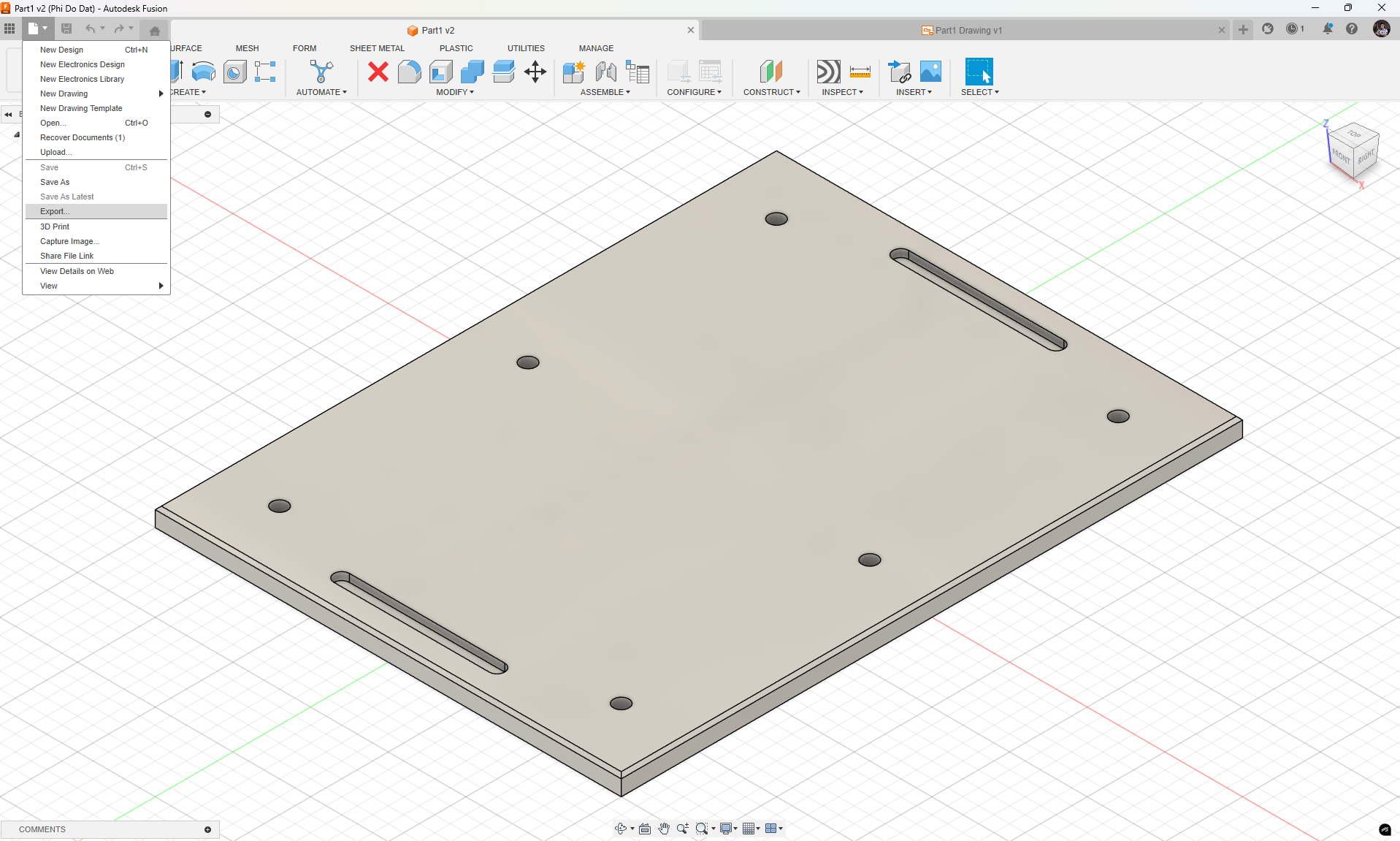The image size is (1400, 841).
Task: Select Save As in File menu
Action: (x=96, y=182)
